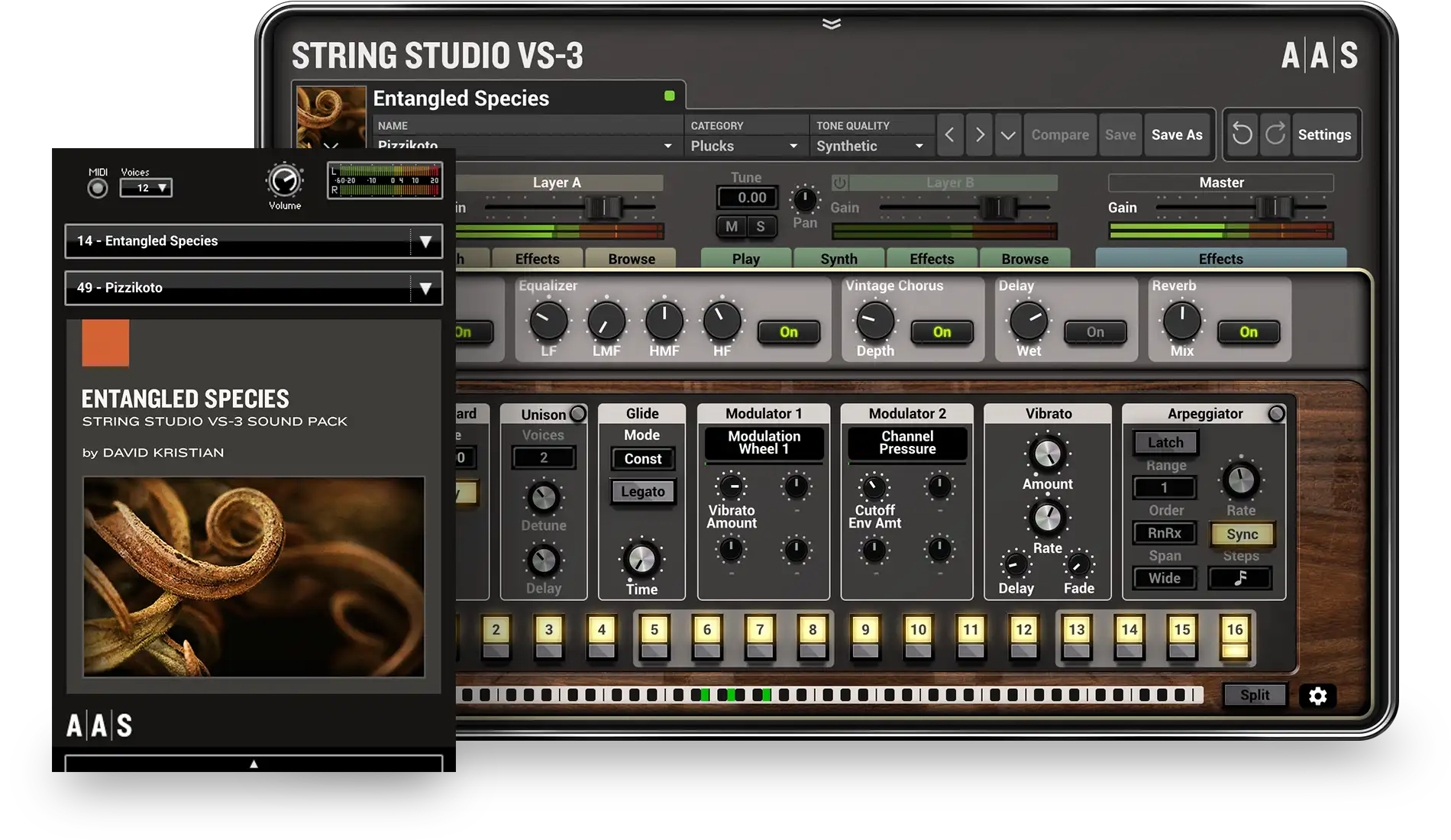Open the Layer A Effects tab
The image size is (1451, 840).
point(538,259)
